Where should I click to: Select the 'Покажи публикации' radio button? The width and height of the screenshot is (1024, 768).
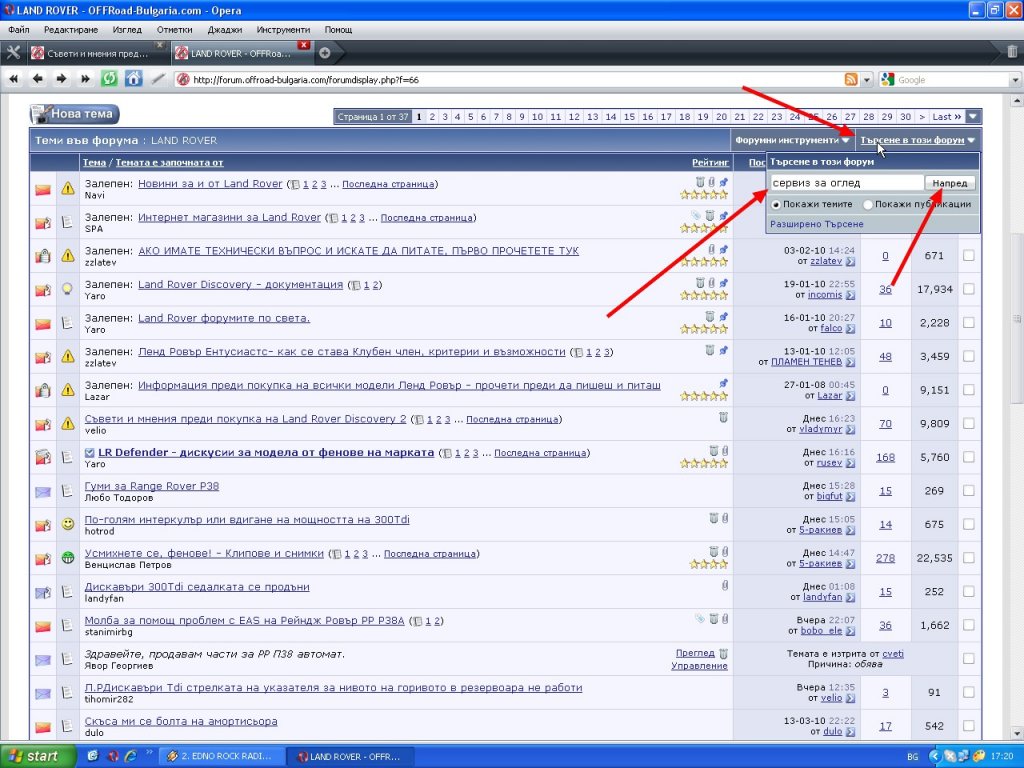click(867, 204)
